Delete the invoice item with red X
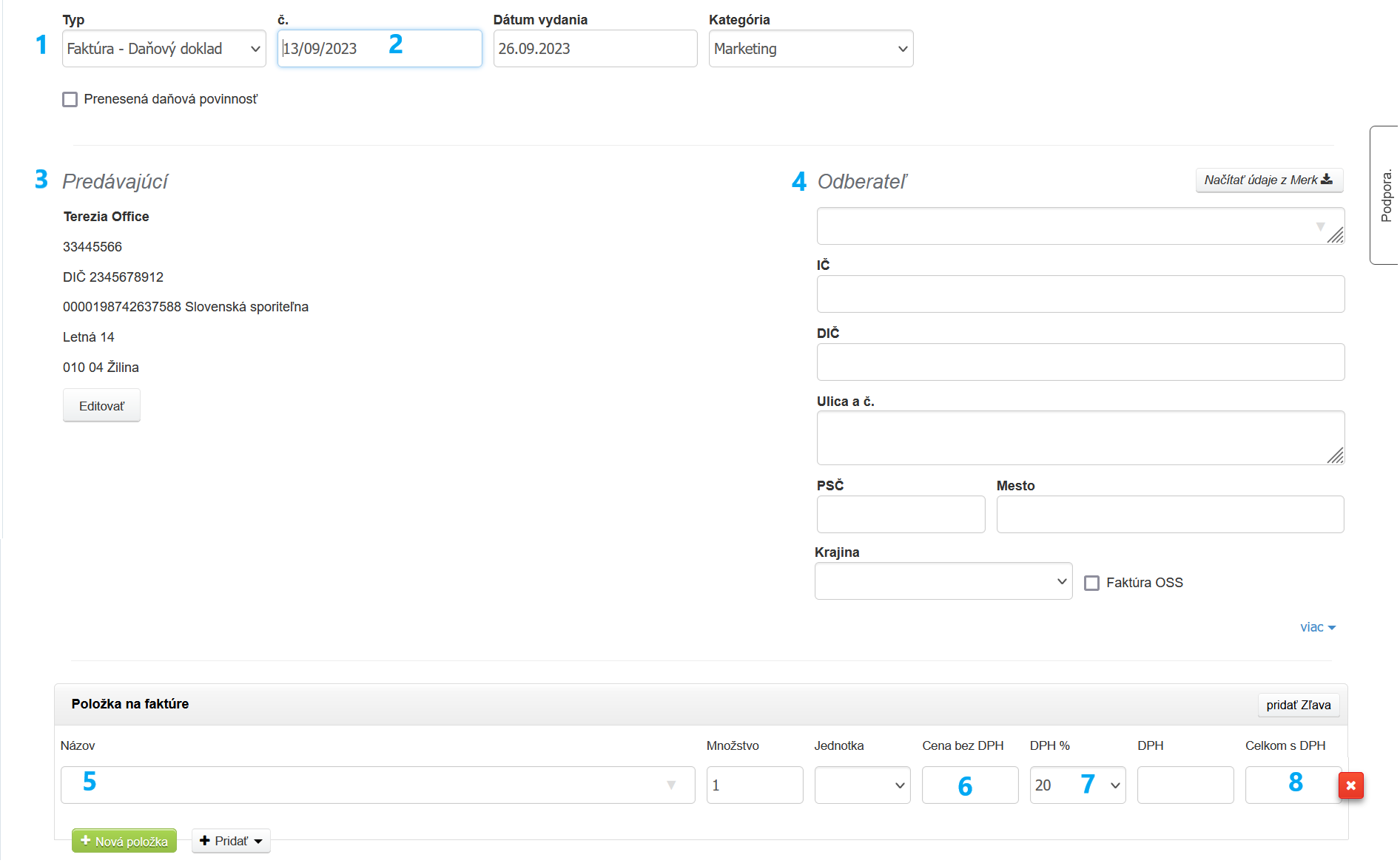Screen dimensions: 1400x866 pos(1350,785)
